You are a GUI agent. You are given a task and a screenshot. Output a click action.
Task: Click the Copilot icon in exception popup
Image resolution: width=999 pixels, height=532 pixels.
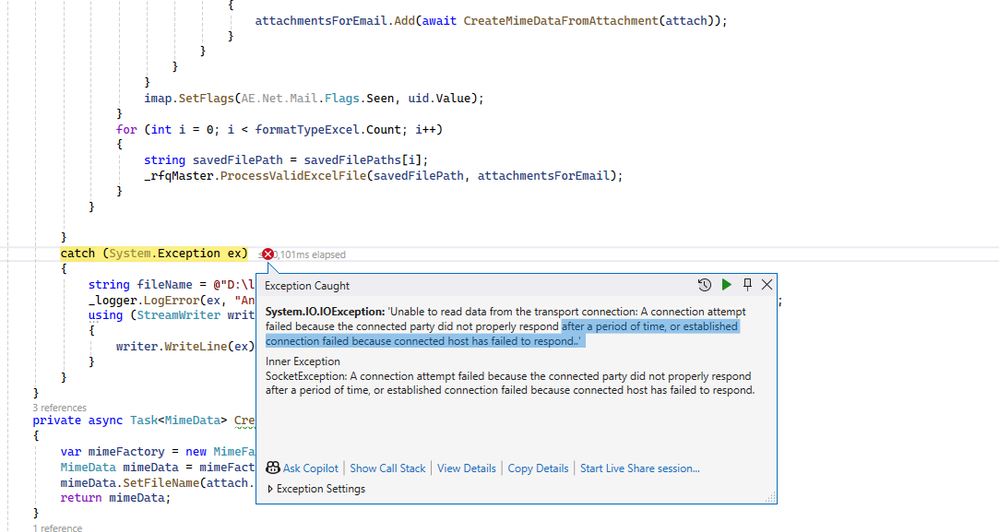click(x=273, y=468)
